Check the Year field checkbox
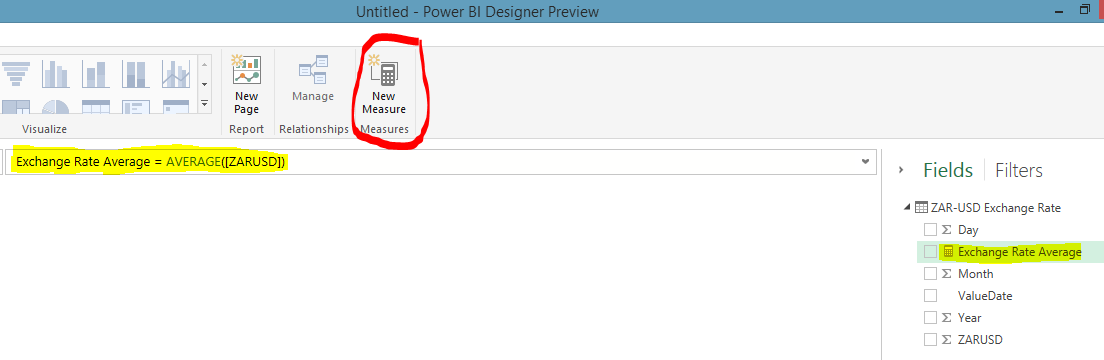The image size is (1104, 360). click(x=930, y=317)
